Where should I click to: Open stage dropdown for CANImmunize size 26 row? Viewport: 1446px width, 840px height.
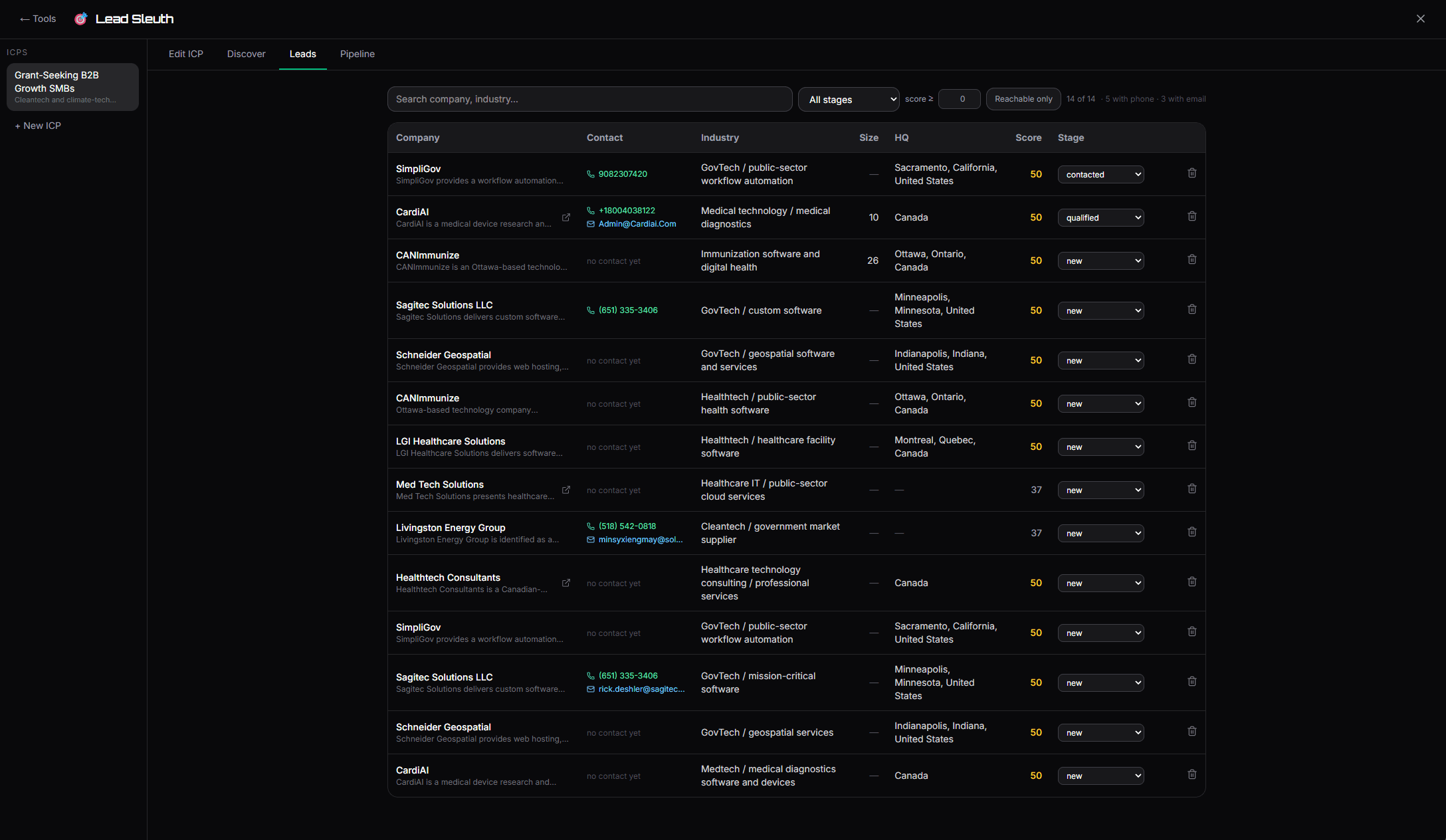tap(1101, 261)
